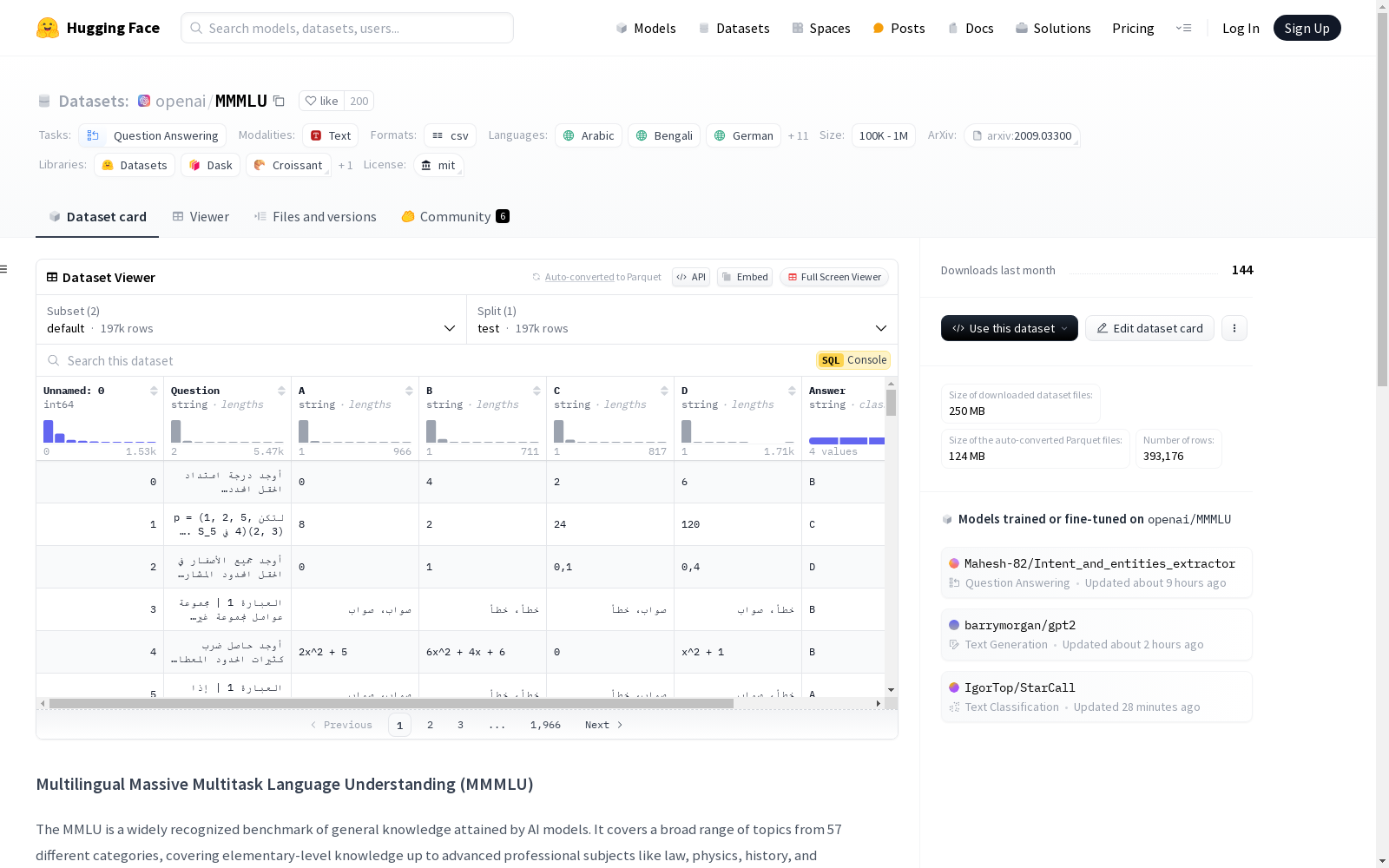The image size is (1389, 868).
Task: Go to Datasets in the top navigation
Action: (x=734, y=28)
